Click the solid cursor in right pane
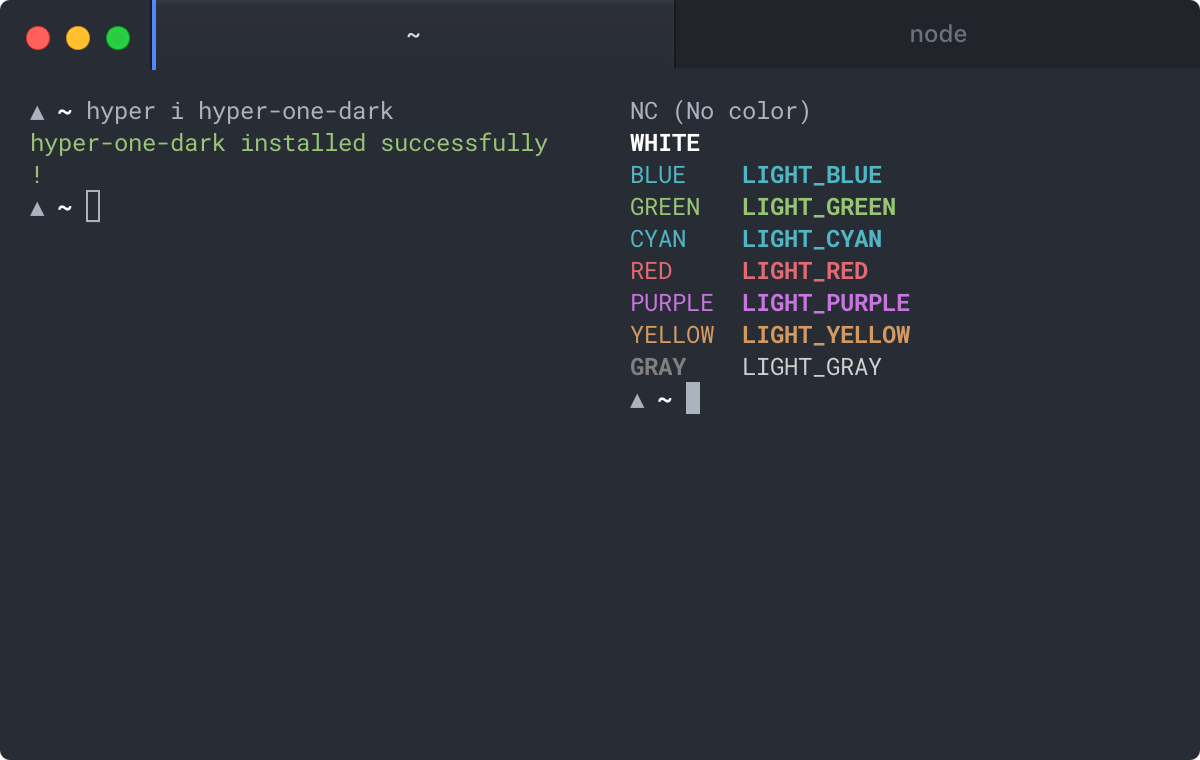The height and width of the screenshot is (760, 1200). click(693, 399)
